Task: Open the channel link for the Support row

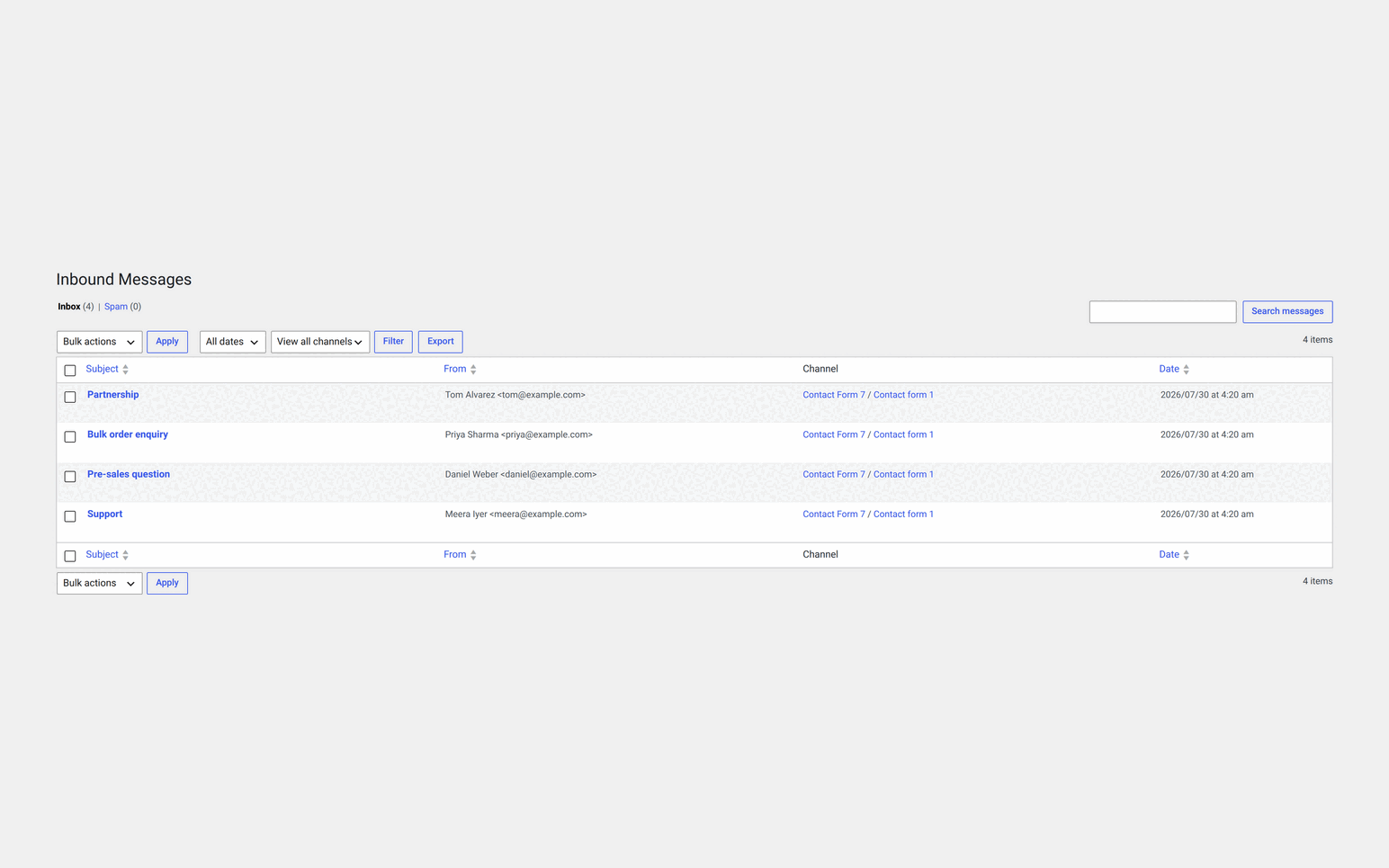Action: click(x=868, y=515)
